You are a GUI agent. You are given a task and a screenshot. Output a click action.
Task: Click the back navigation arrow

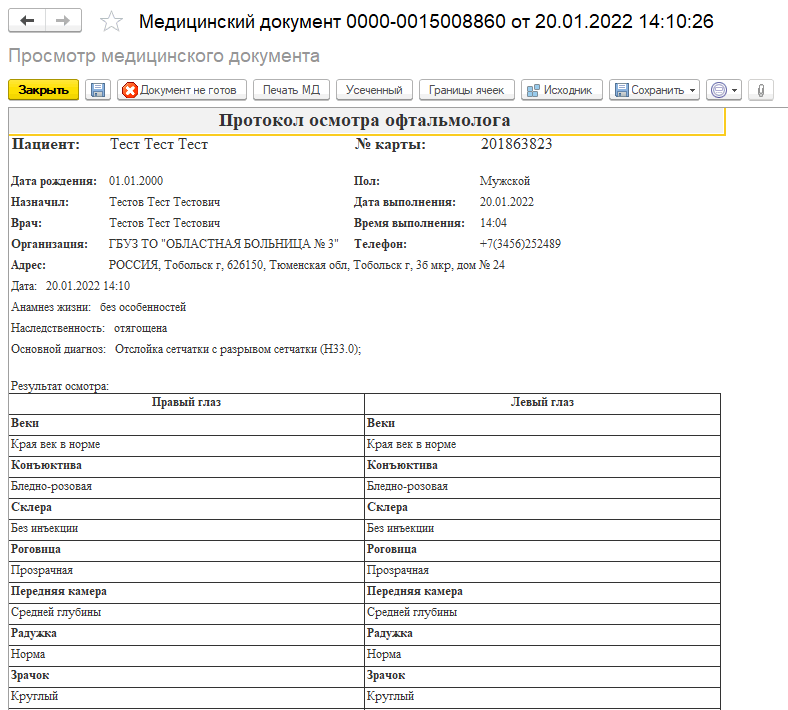point(27,21)
